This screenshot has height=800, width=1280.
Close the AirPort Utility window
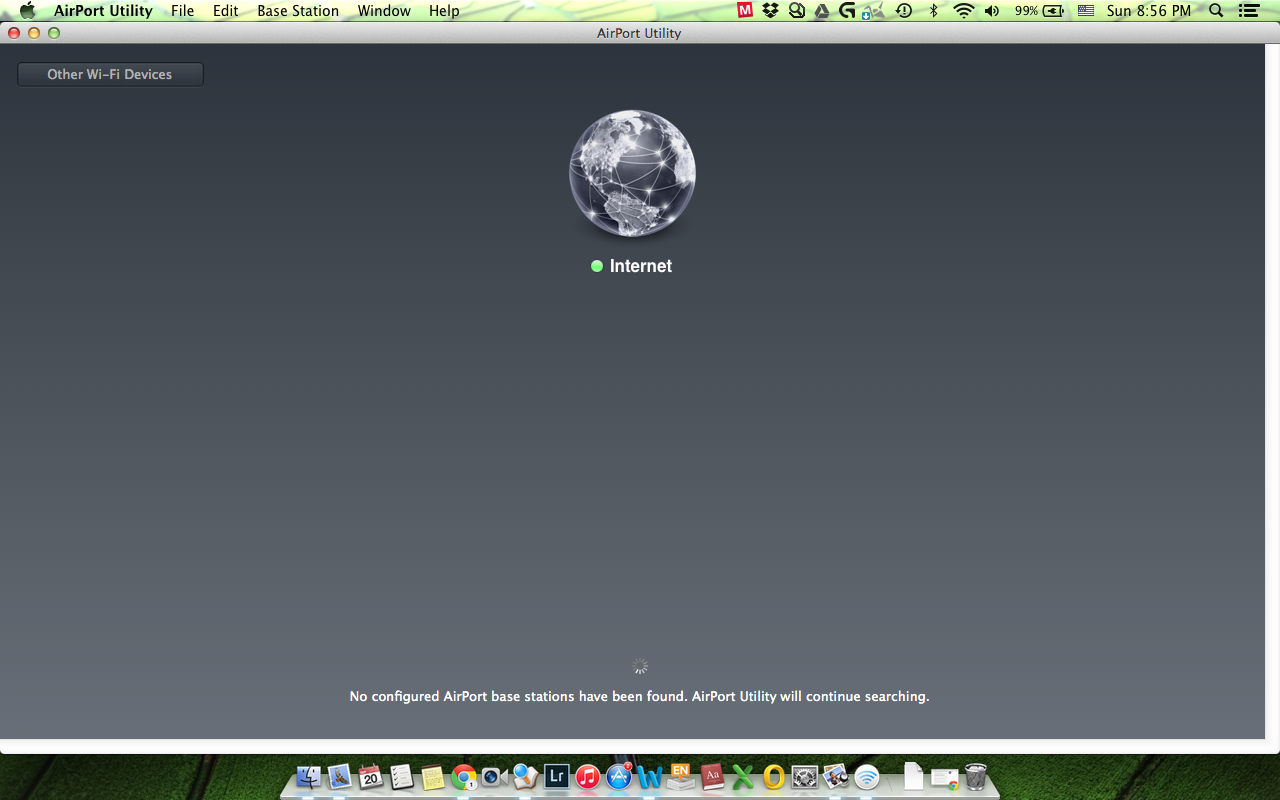coord(14,33)
